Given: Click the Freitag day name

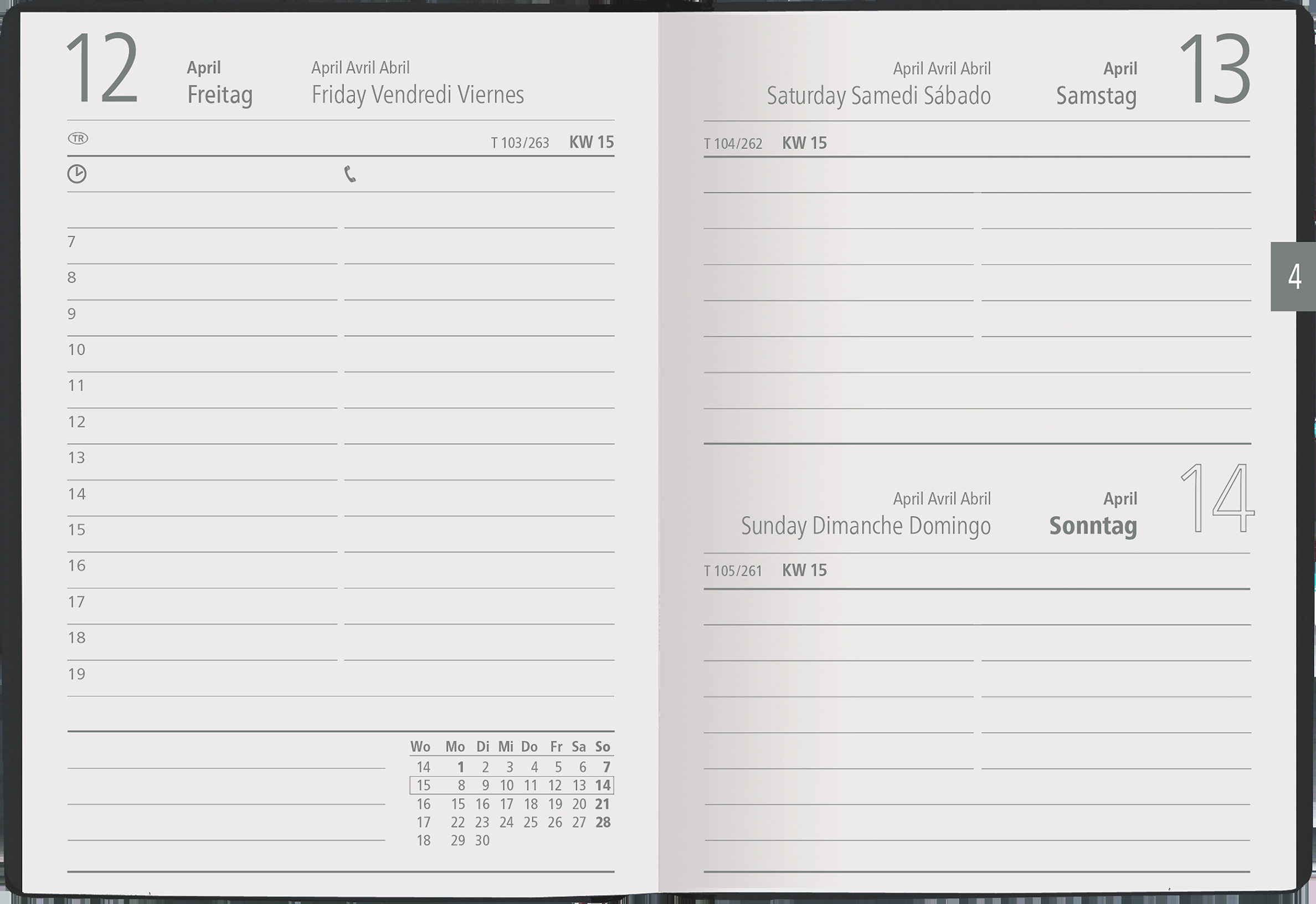Looking at the screenshot, I should [x=220, y=95].
